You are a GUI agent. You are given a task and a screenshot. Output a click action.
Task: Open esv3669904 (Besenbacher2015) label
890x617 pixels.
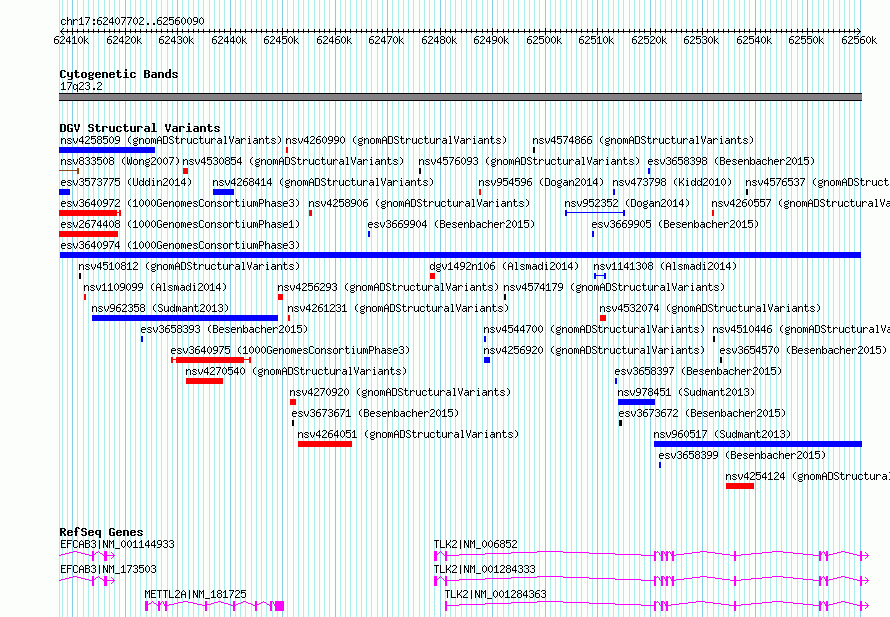coord(451,224)
